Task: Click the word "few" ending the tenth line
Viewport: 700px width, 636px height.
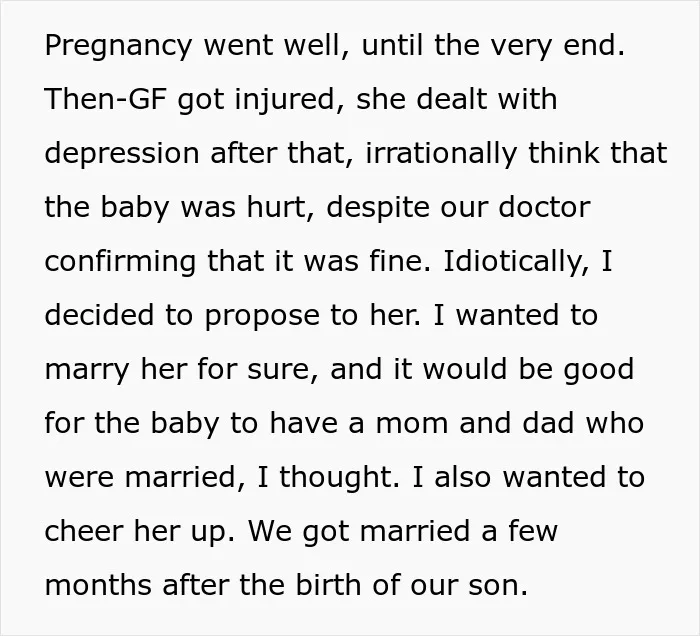Action: point(533,531)
